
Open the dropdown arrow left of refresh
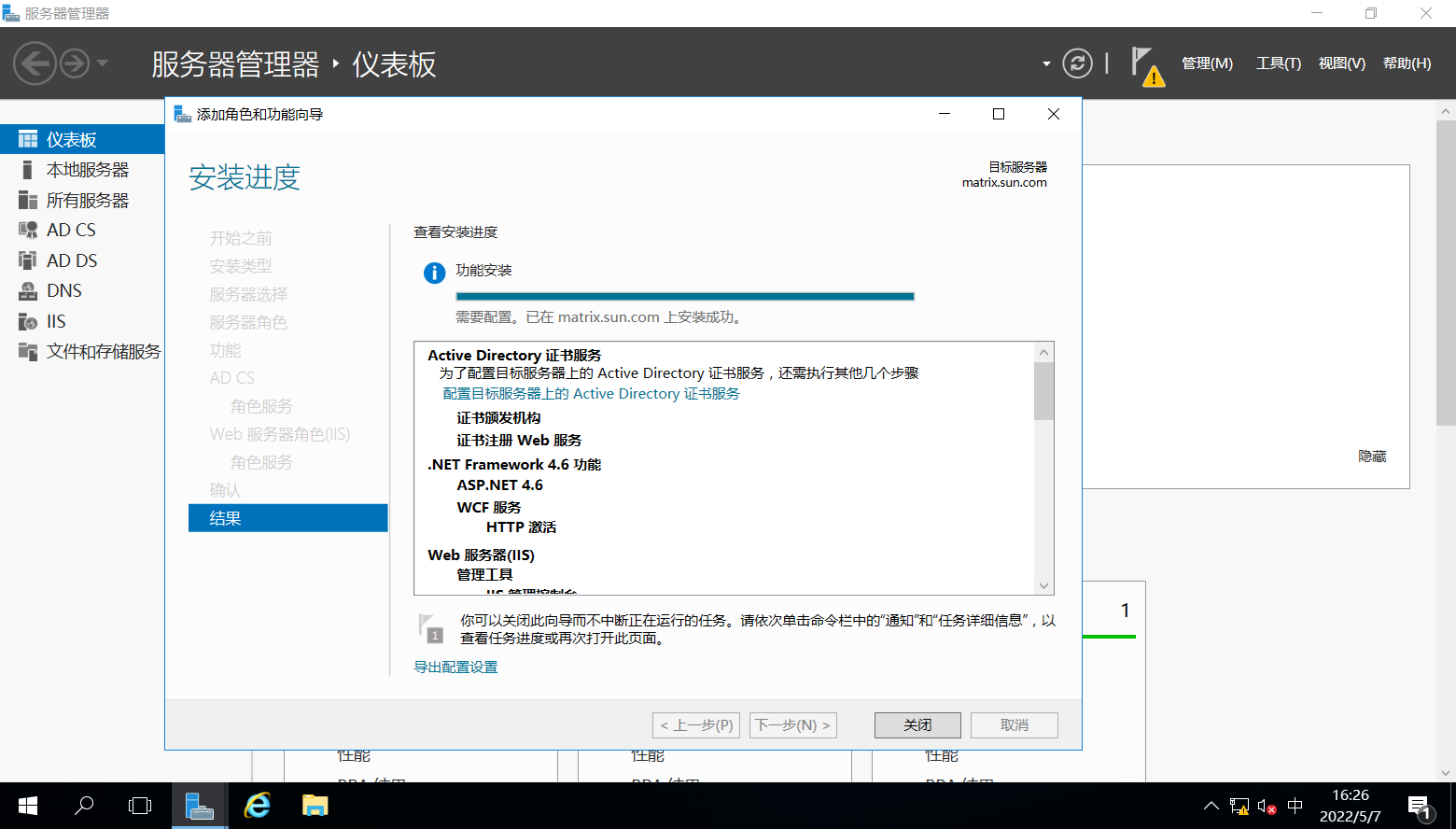tap(1046, 64)
